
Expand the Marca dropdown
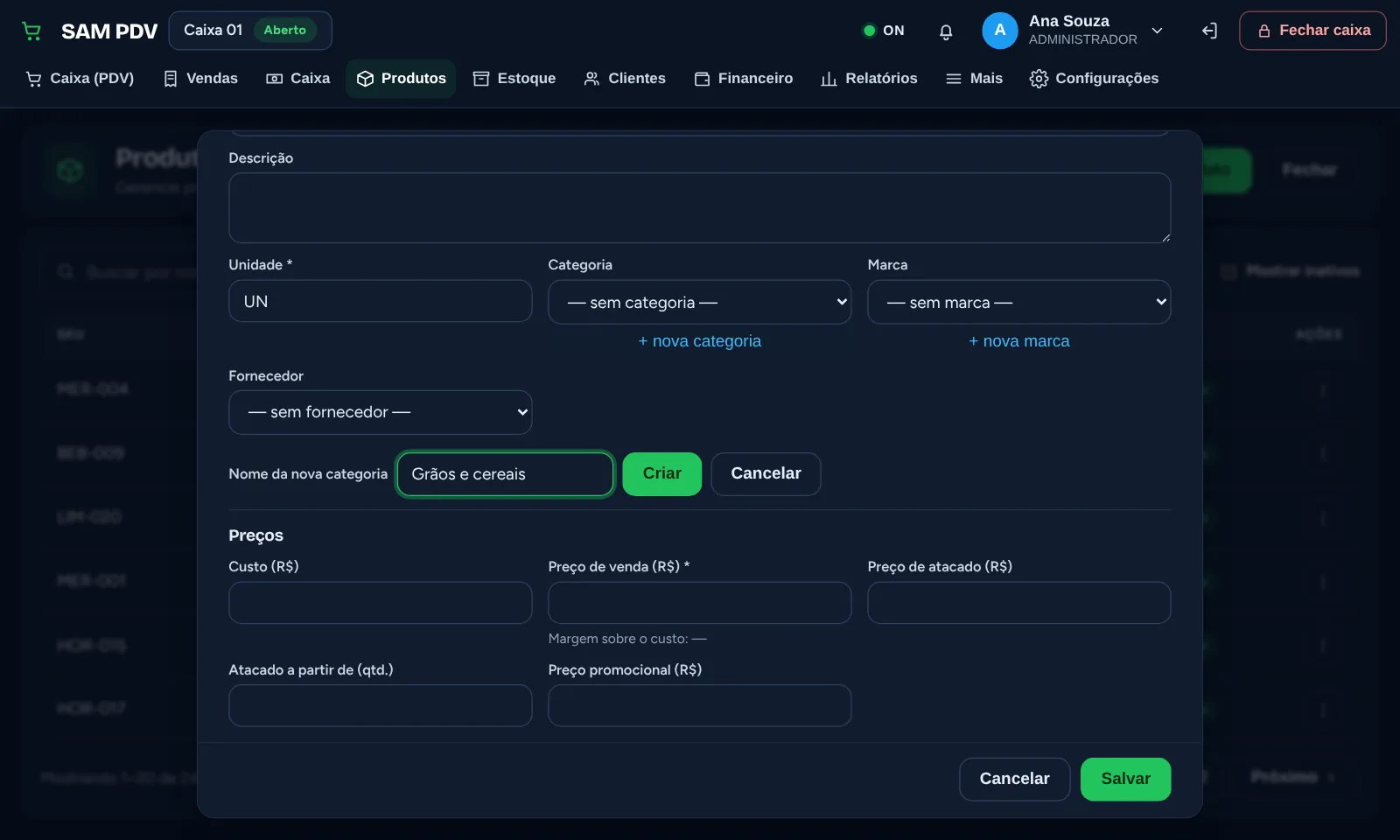pyautogui.click(x=1019, y=302)
